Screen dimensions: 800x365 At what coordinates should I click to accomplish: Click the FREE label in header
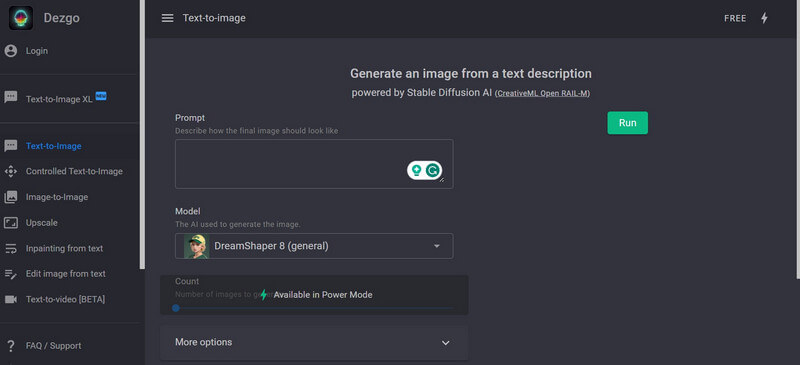pyautogui.click(x=735, y=18)
